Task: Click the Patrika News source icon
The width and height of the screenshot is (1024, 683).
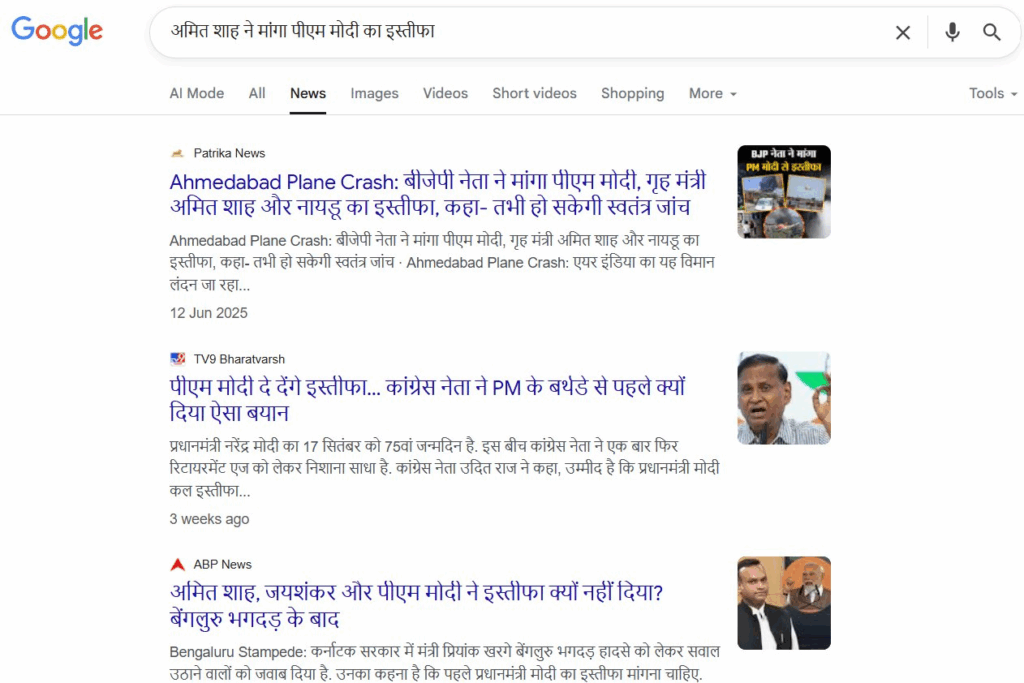Action: 178,153
